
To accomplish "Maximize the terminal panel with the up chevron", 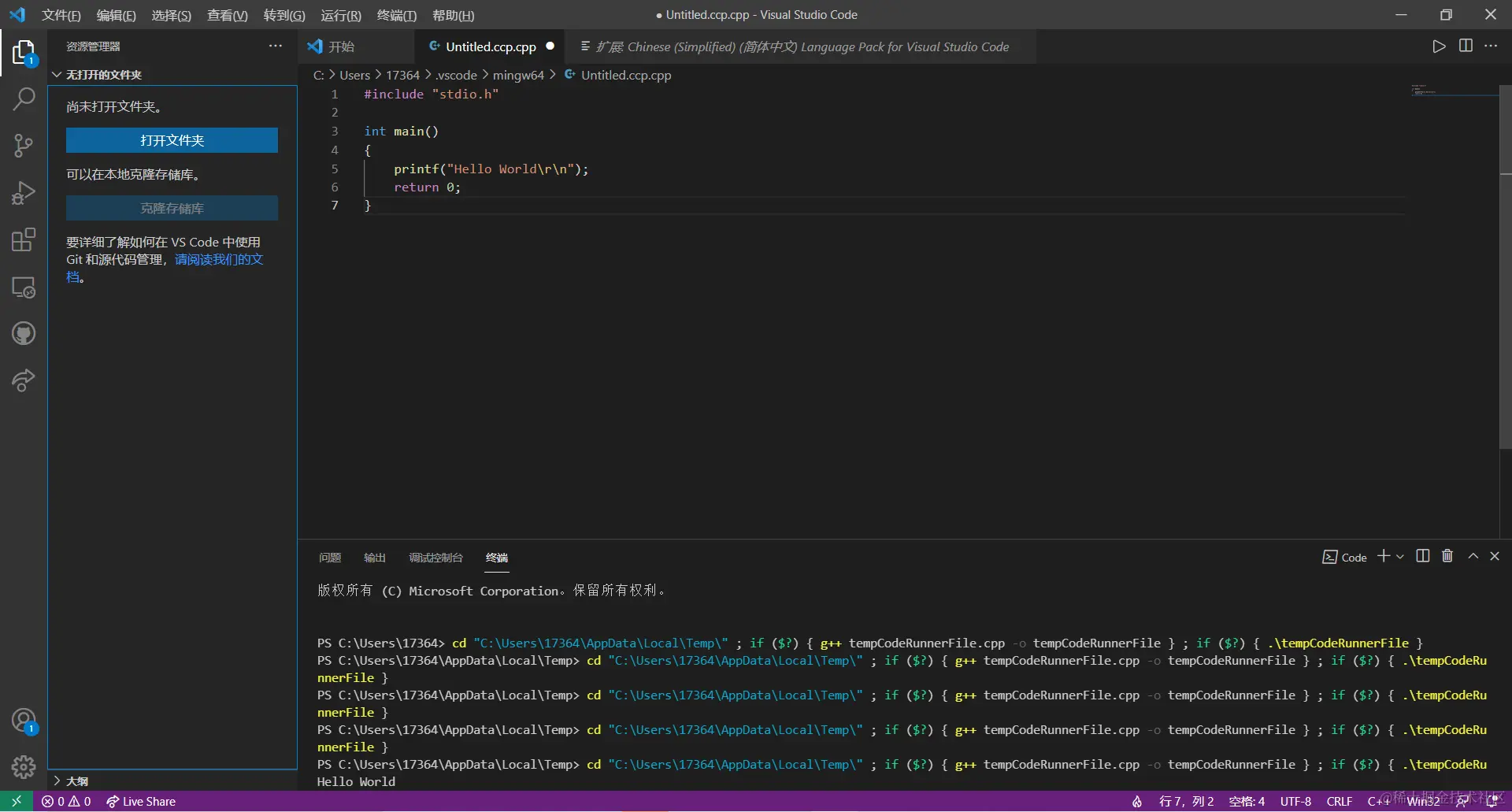I will 1473,556.
